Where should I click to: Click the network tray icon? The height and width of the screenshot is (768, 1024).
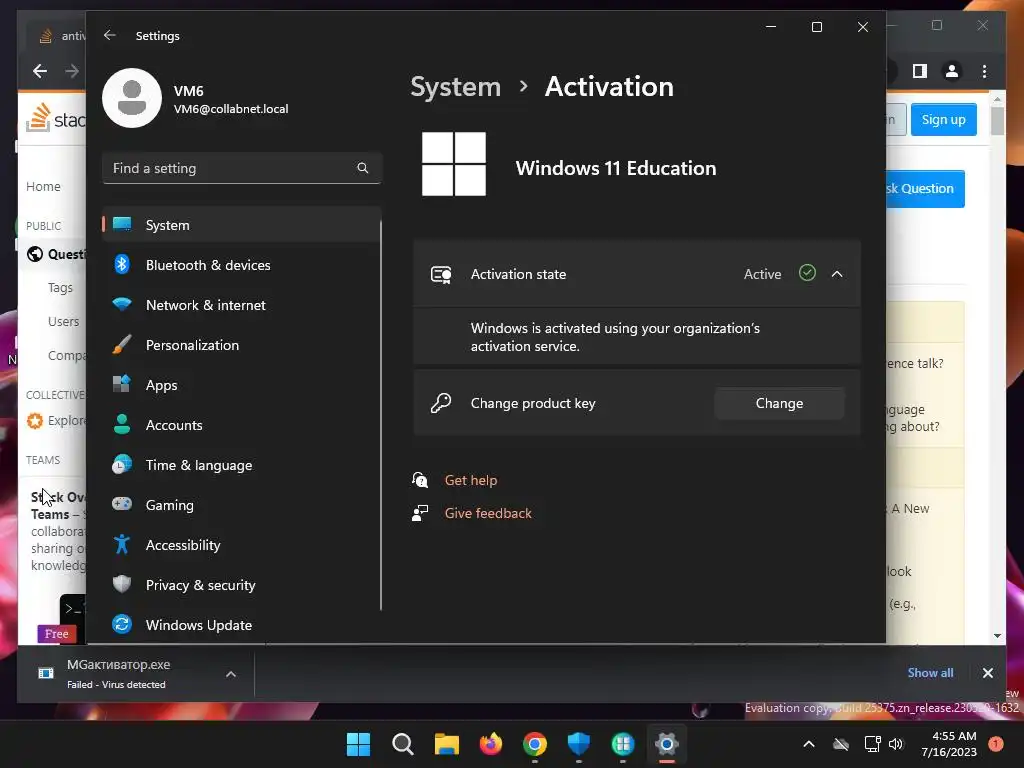click(872, 744)
